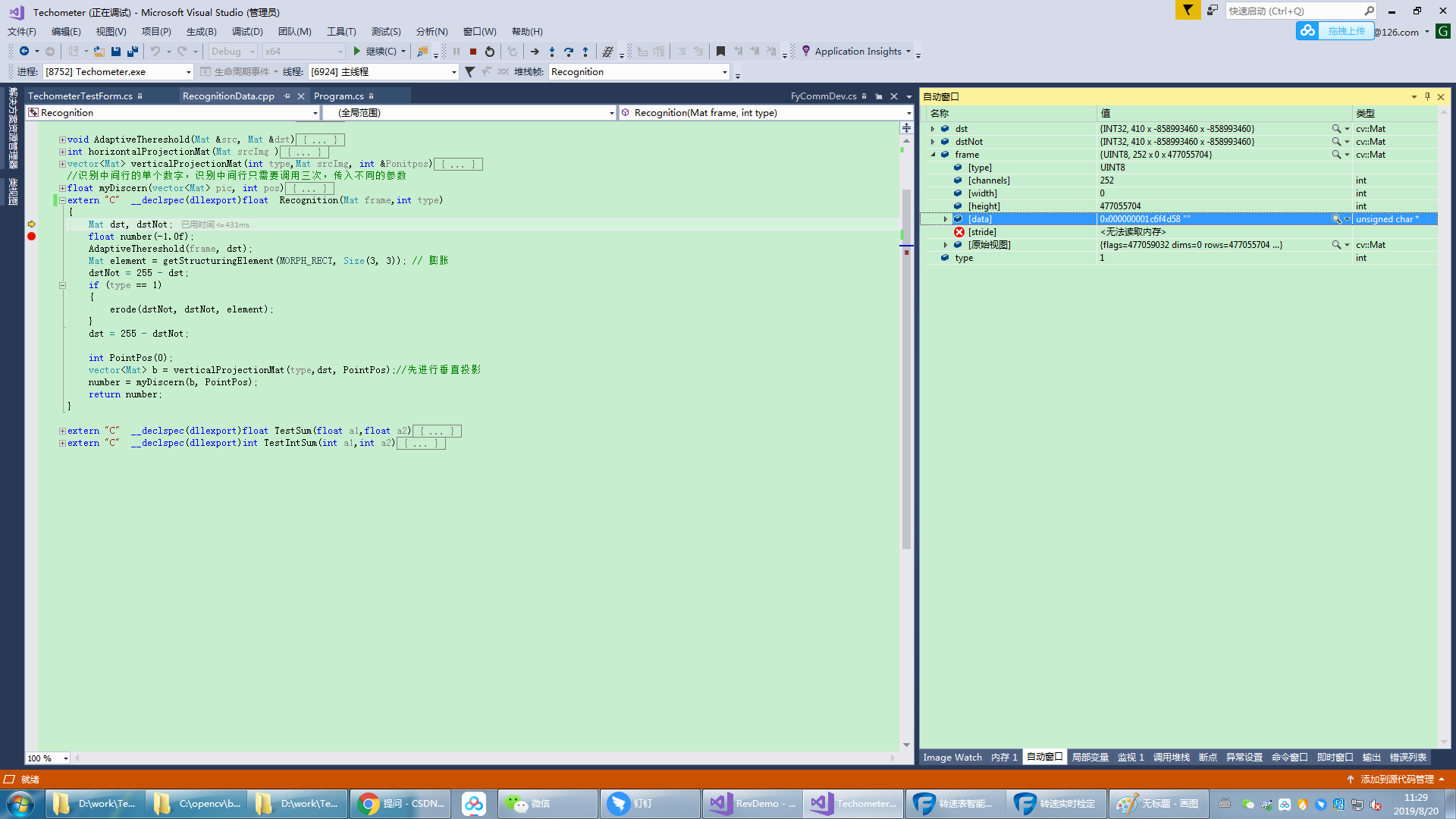Open magnifier visualizer for [data] row

click(x=1336, y=219)
